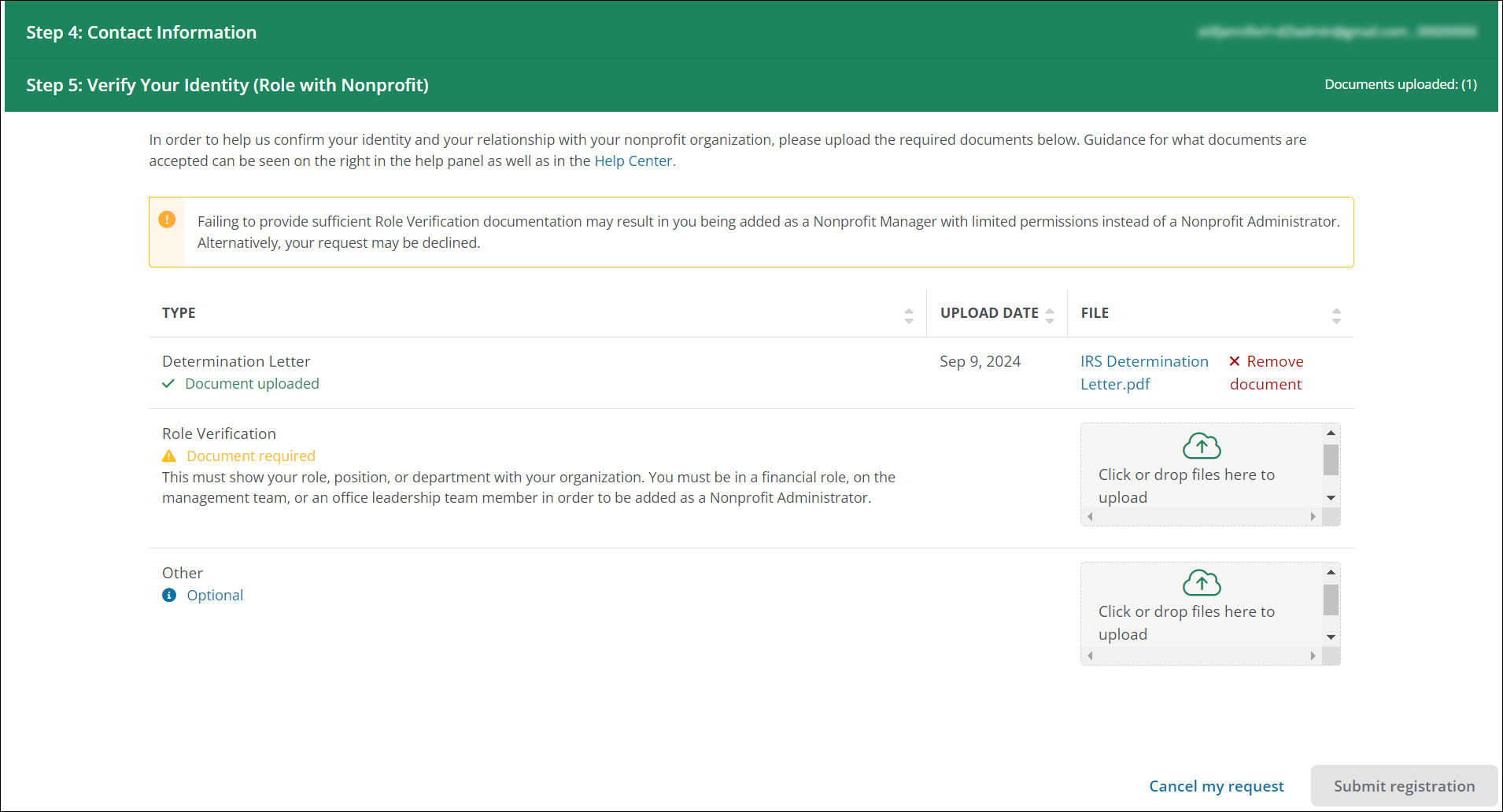Click the Other upload box scroll-up arrow

tap(1331, 572)
